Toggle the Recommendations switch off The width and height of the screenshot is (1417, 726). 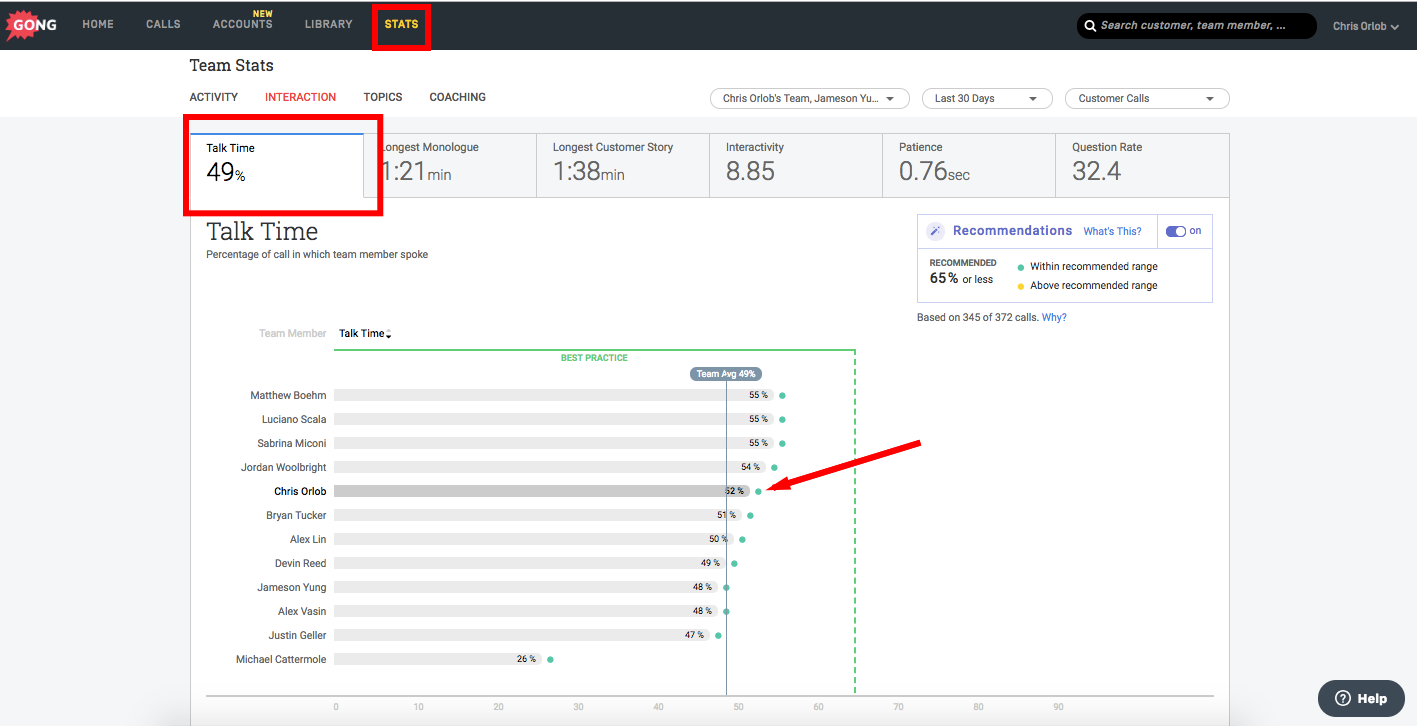click(1176, 231)
